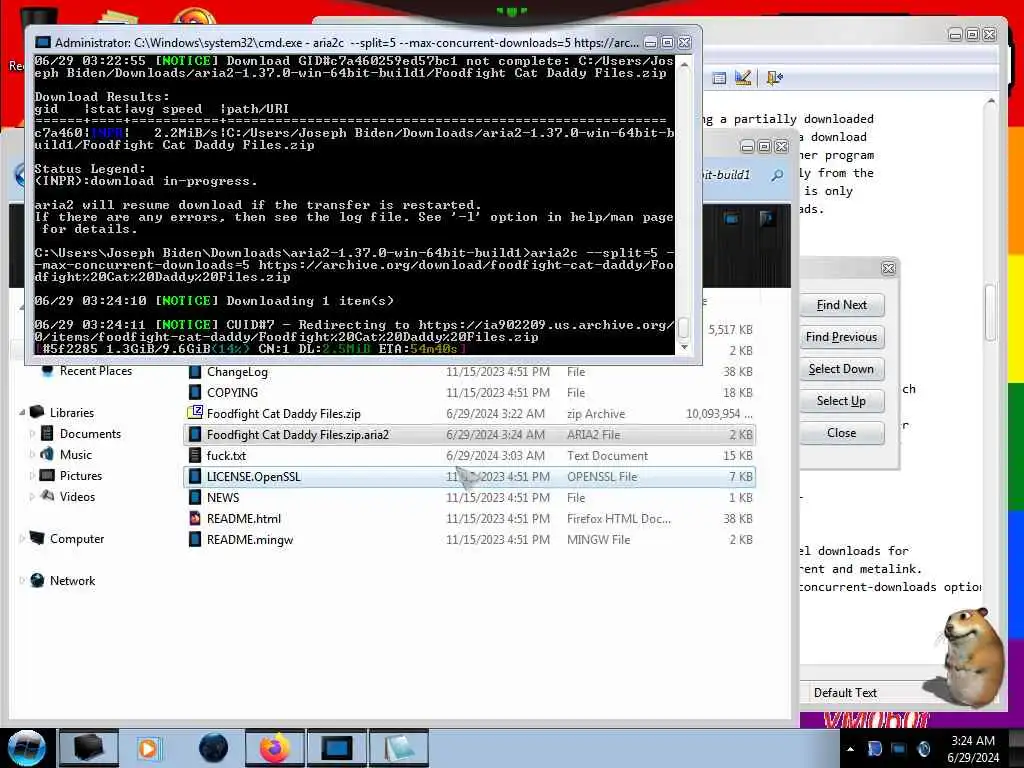Select Foodfight Cat Daddy Files.zip.aria2
1024x768 pixels.
pos(470,434)
